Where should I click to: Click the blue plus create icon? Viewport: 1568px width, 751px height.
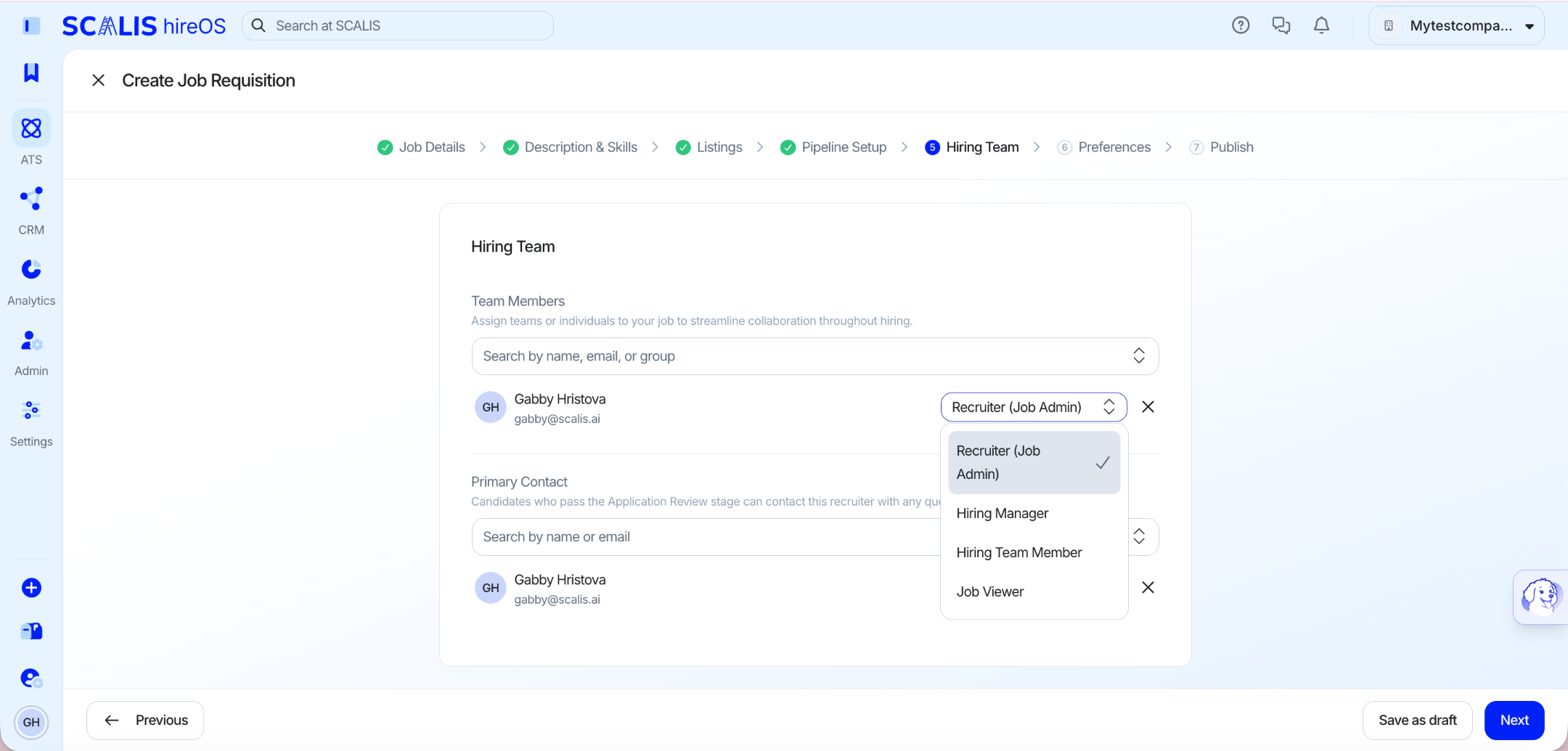point(31,588)
